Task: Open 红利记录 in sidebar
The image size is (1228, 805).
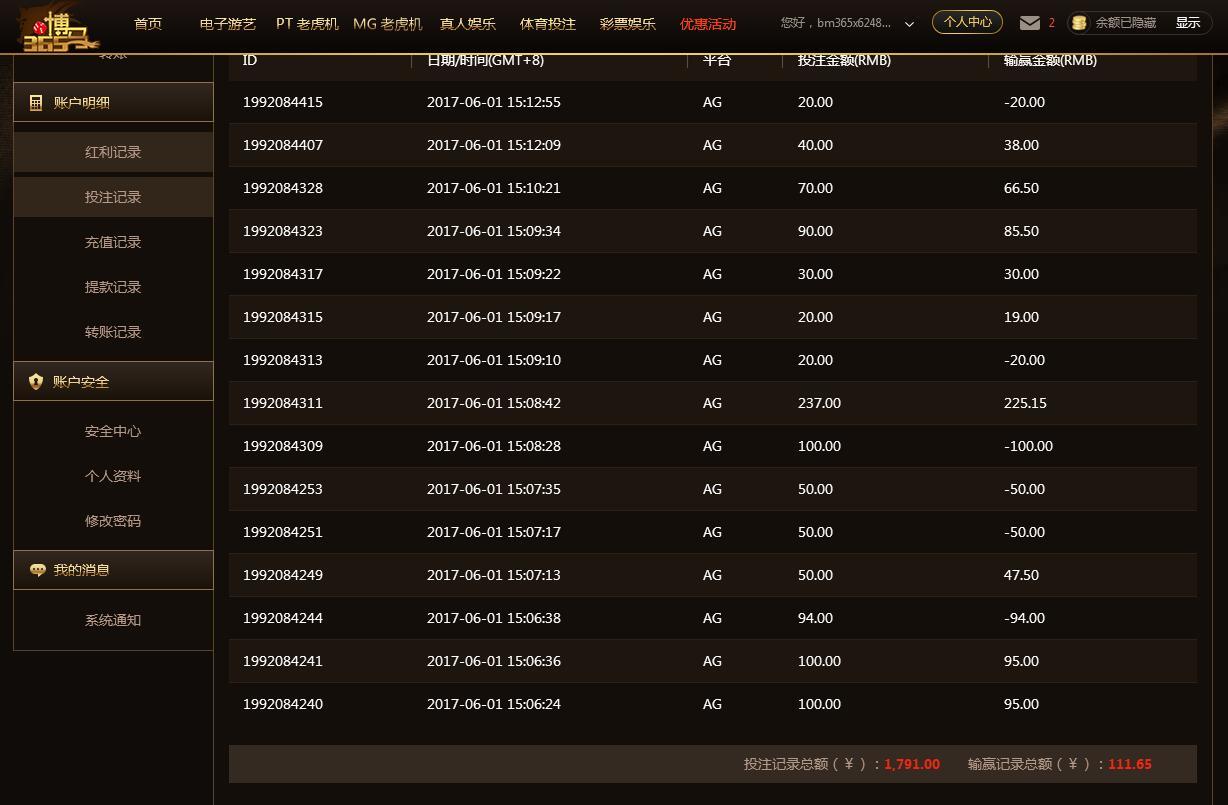Action: [113, 152]
